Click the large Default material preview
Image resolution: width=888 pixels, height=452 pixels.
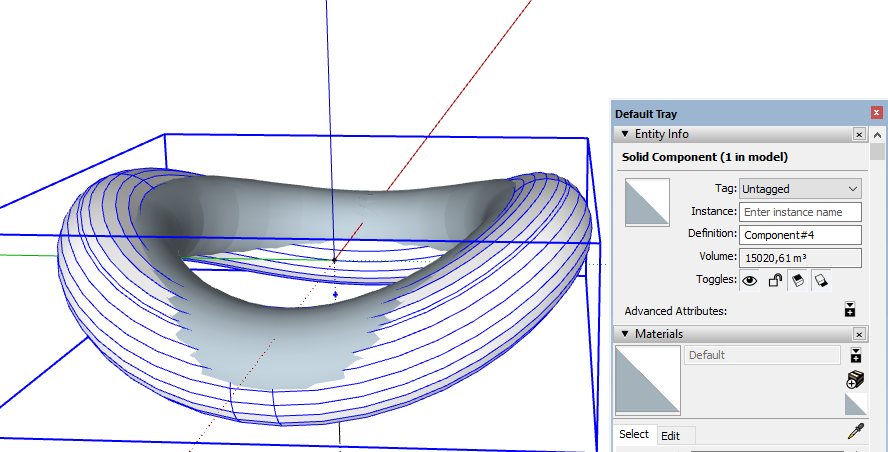pyautogui.click(x=648, y=380)
